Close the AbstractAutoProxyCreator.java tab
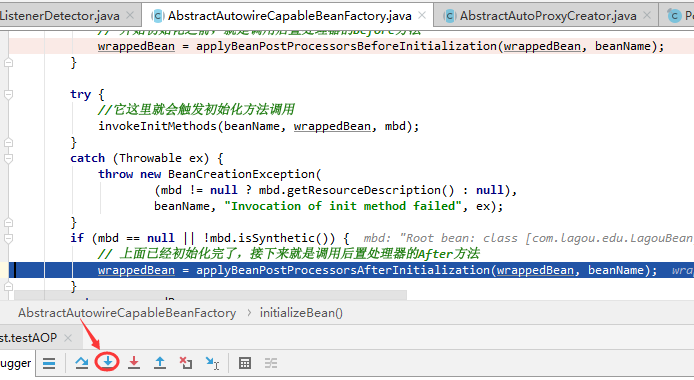The height and width of the screenshot is (380, 694). (x=647, y=15)
